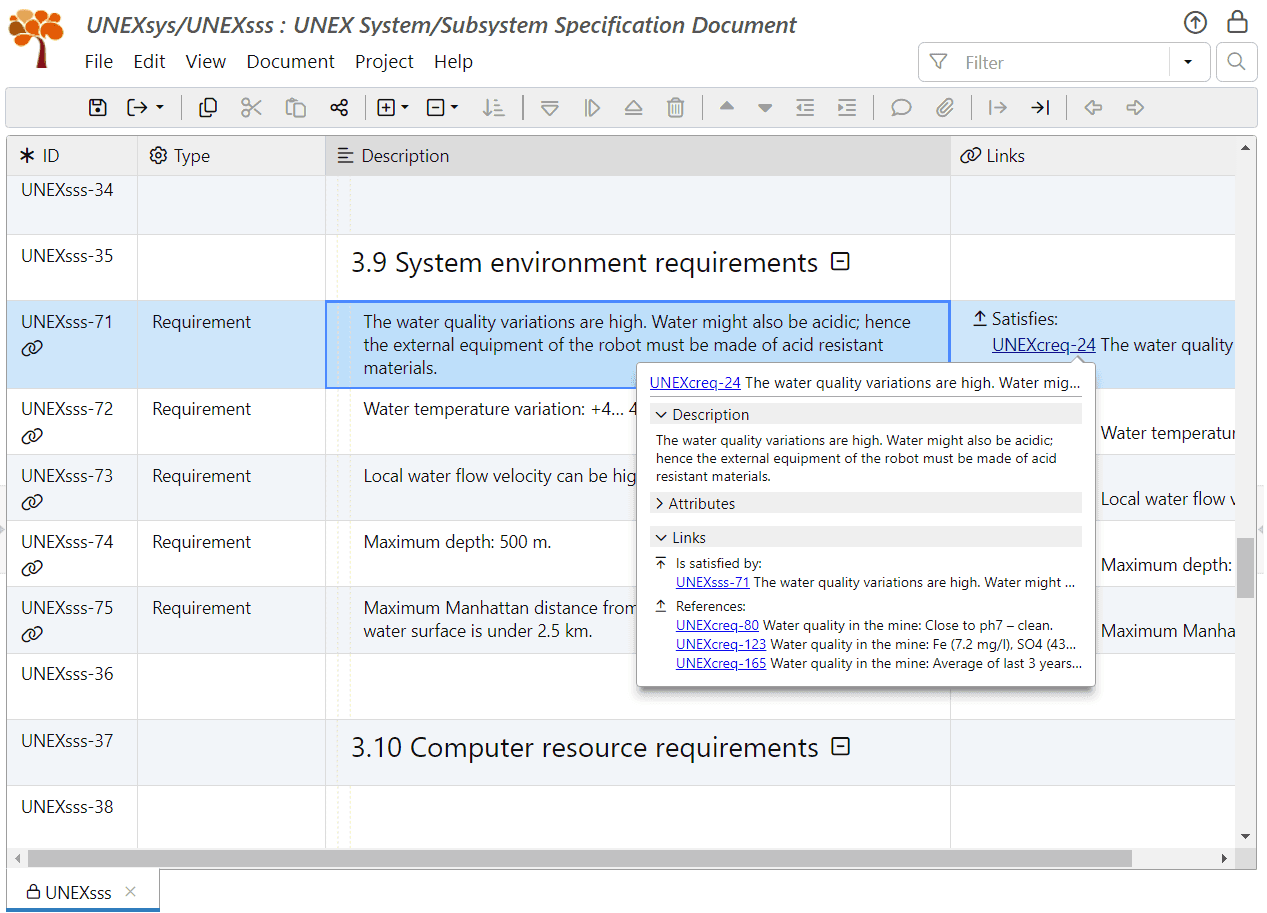The width and height of the screenshot is (1267, 913).
Task: Click the upload circle arrow icon
Action: pyautogui.click(x=1195, y=22)
